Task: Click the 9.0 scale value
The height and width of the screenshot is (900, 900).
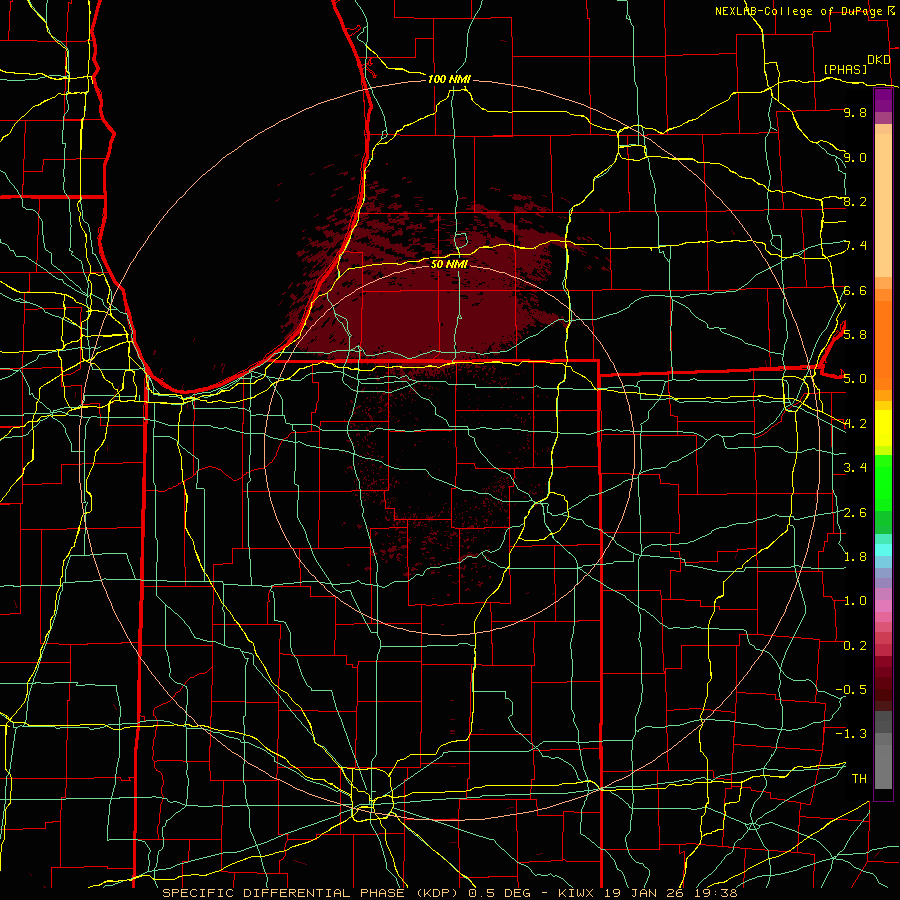Action: 855,157
